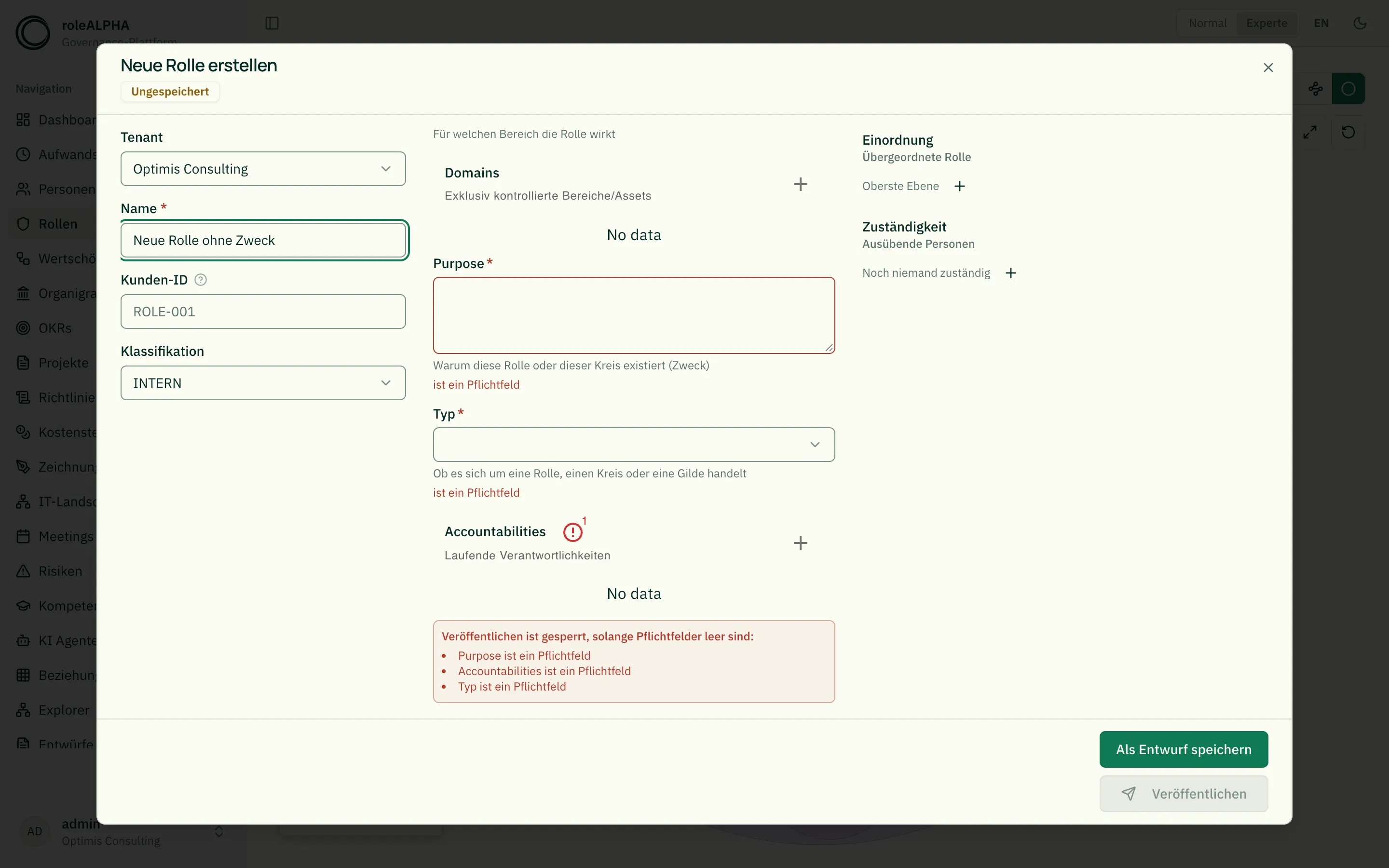Toggle the sidebar panel icon in header
This screenshot has width=1389, height=868.
click(272, 24)
